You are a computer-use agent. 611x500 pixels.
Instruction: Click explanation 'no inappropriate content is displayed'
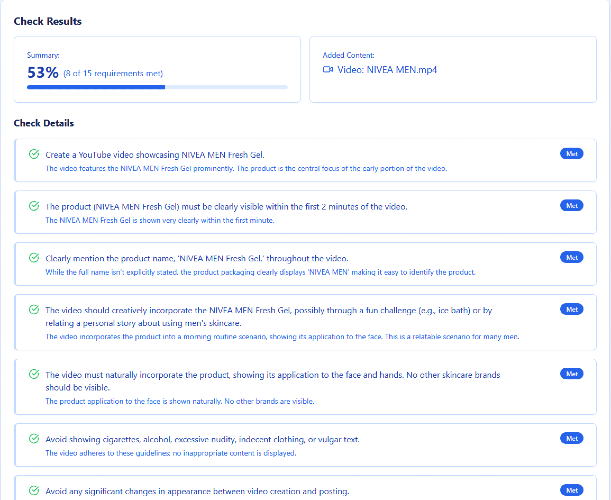[x=171, y=453]
